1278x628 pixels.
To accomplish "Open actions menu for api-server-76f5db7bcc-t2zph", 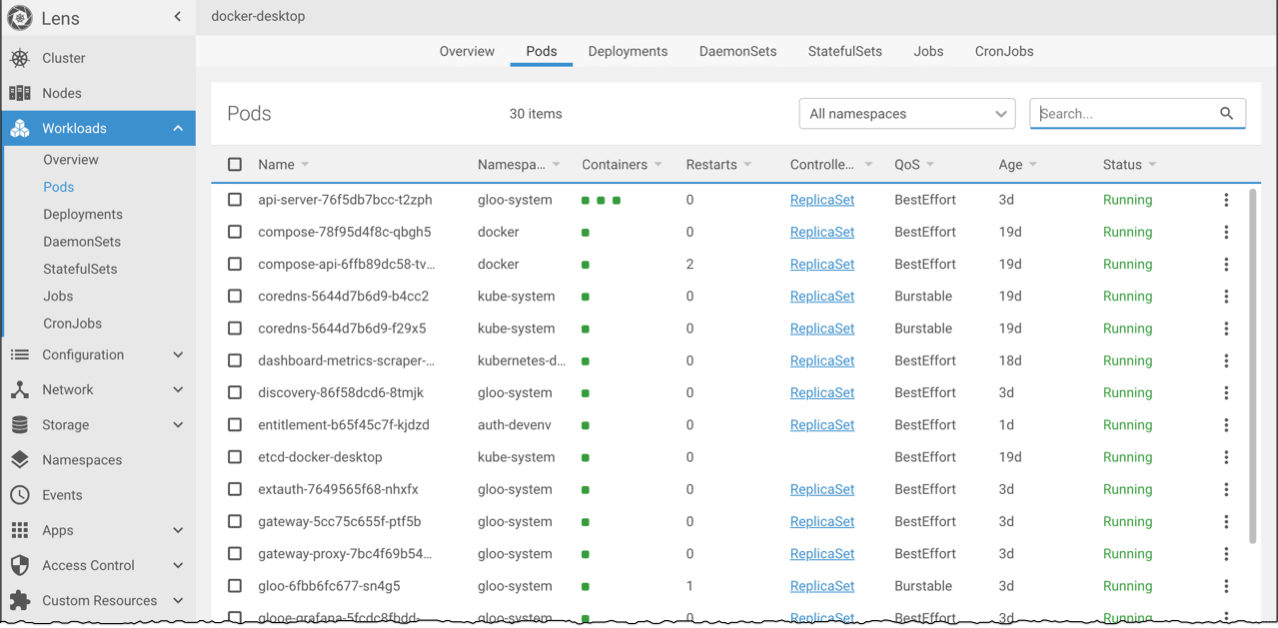I will pos(1226,200).
